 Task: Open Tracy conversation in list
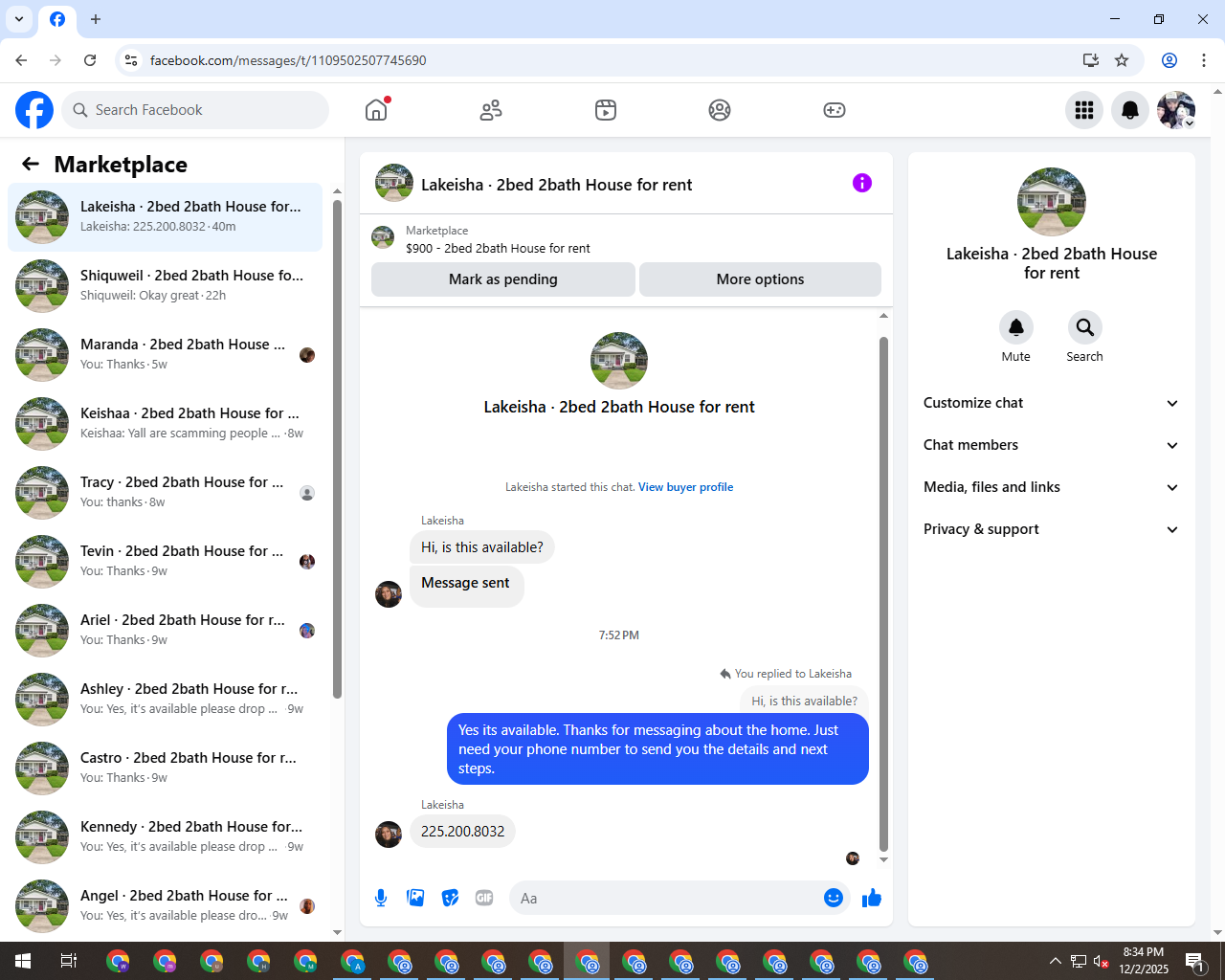click(165, 492)
